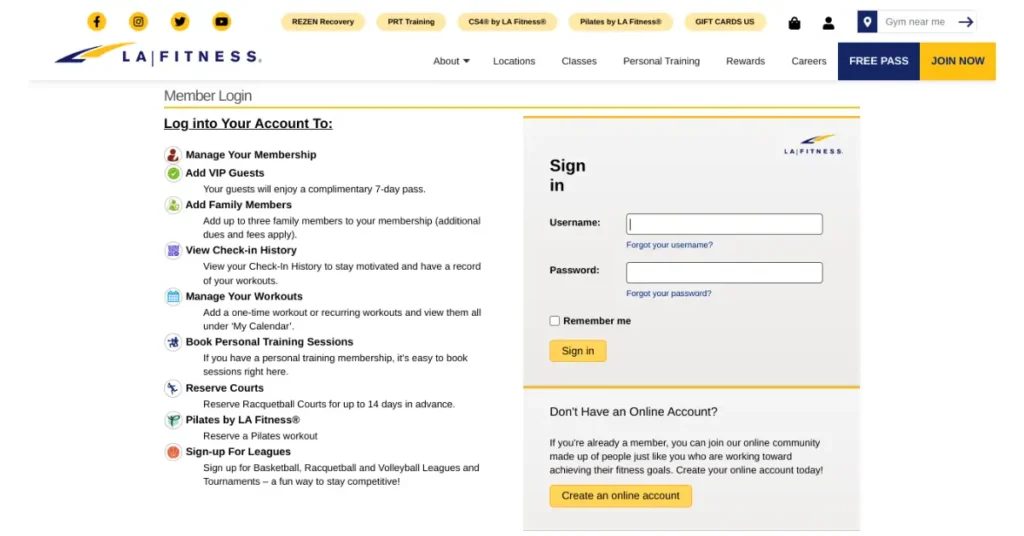The height and width of the screenshot is (536, 1024).
Task: Toggle the Remember me checkbox
Action: (x=554, y=321)
